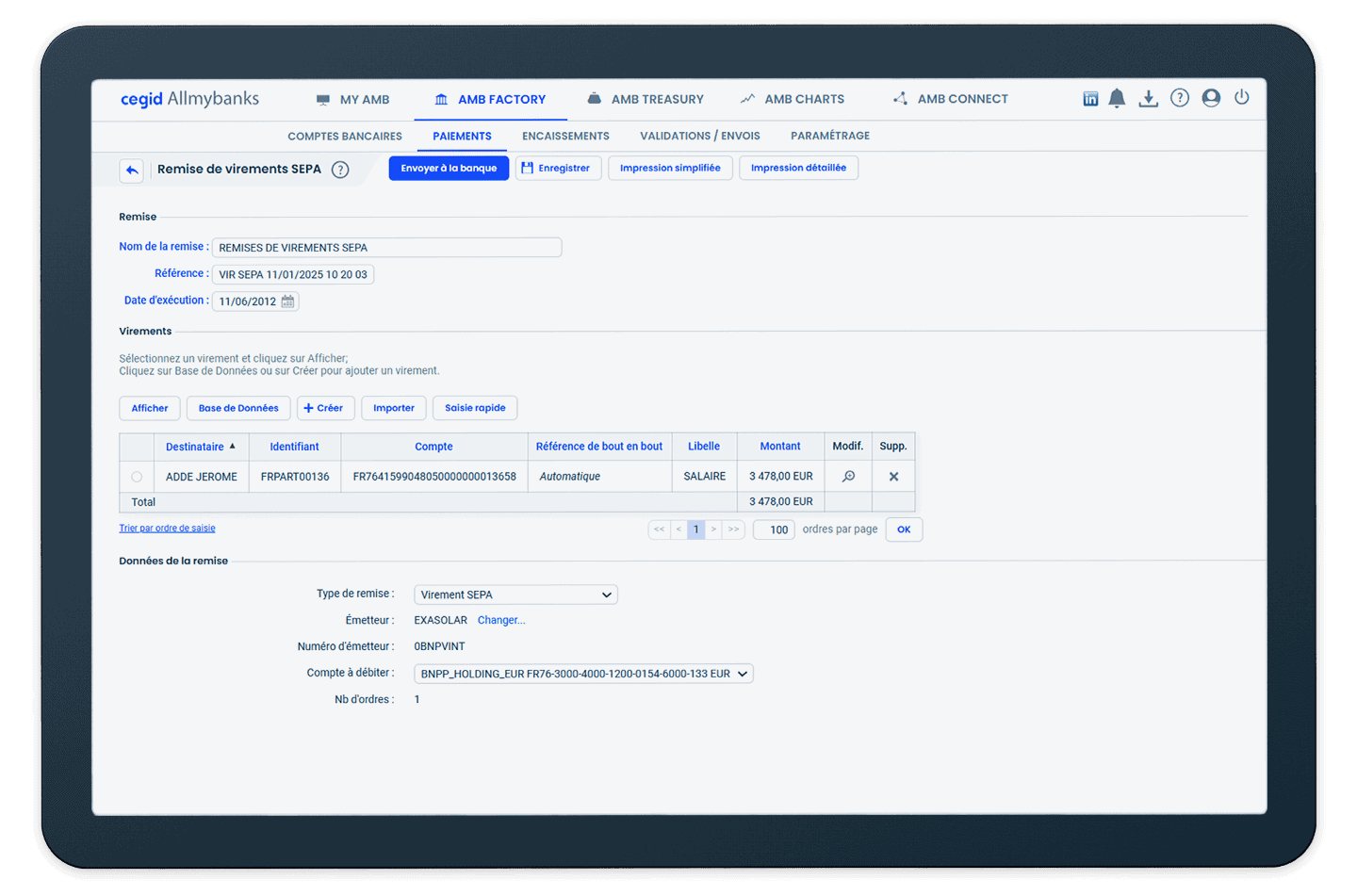This screenshot has height=896, width=1357.
Task: Open the user profile icon
Action: click(1211, 97)
